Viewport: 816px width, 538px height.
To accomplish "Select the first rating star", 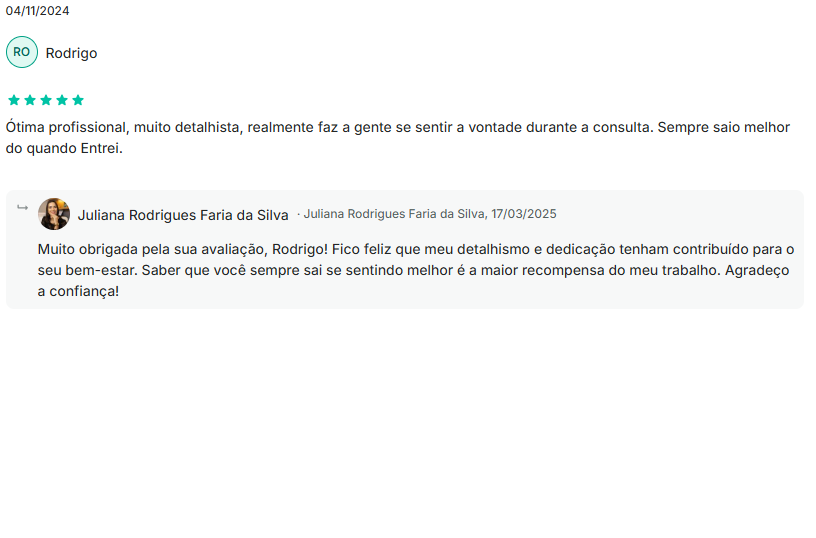I will 14,100.
